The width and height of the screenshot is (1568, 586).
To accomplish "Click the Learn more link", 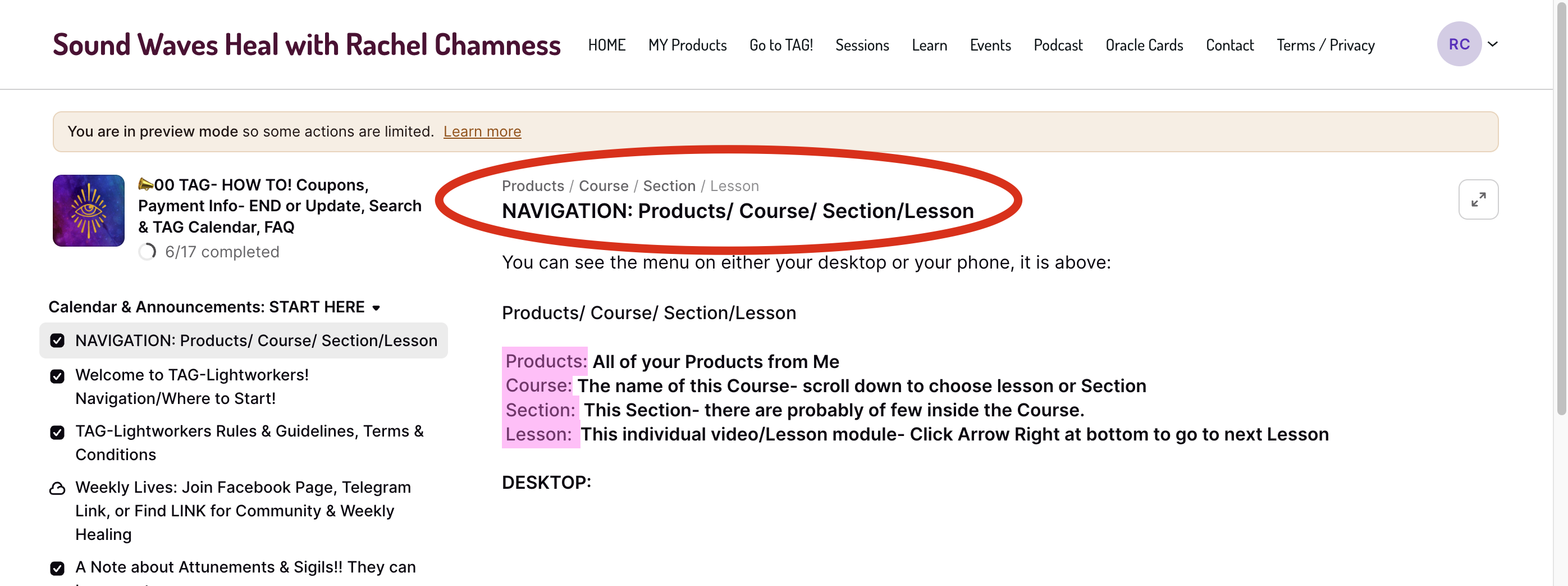I will (482, 131).
